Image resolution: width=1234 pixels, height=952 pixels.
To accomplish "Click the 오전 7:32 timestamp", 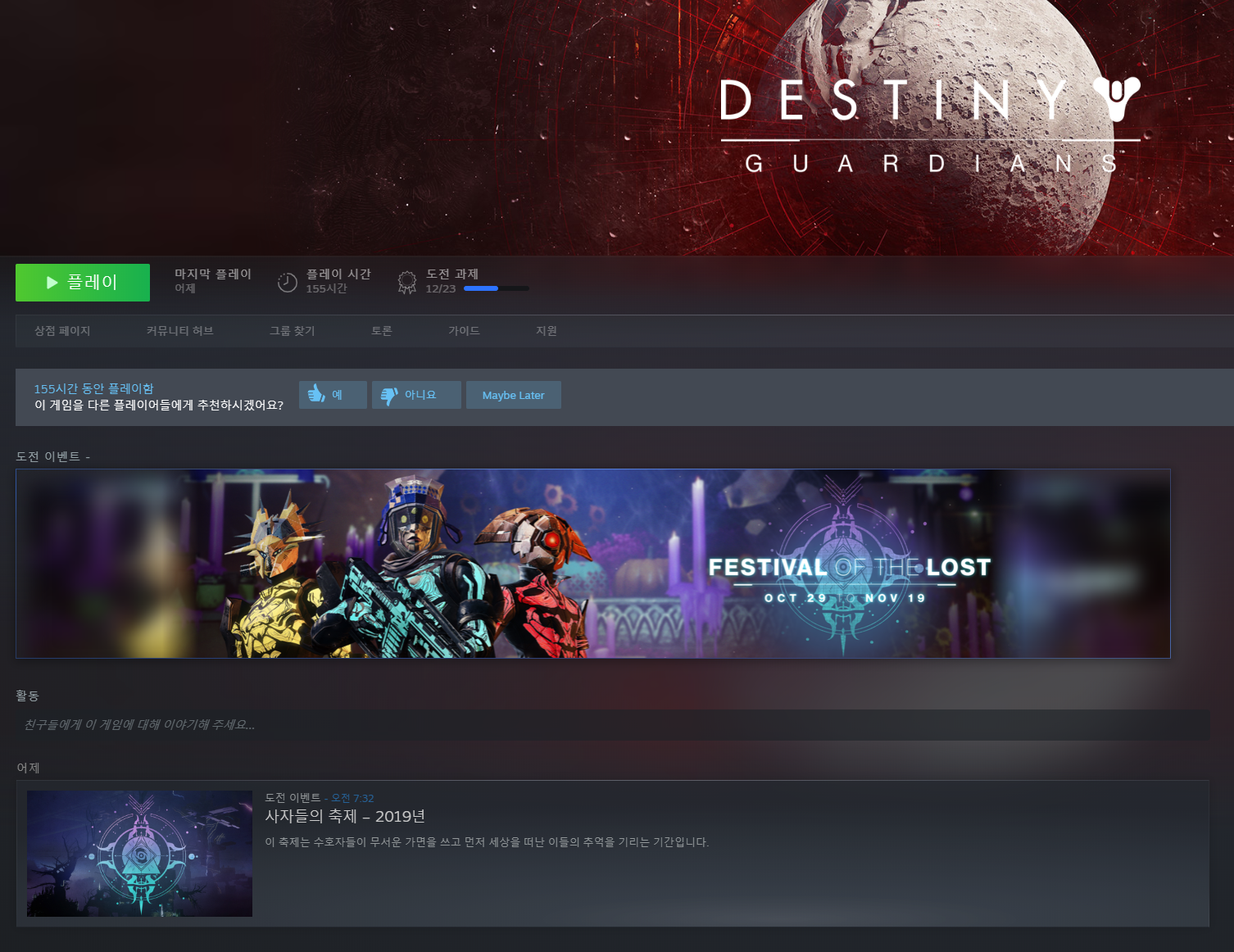I will (x=352, y=798).
